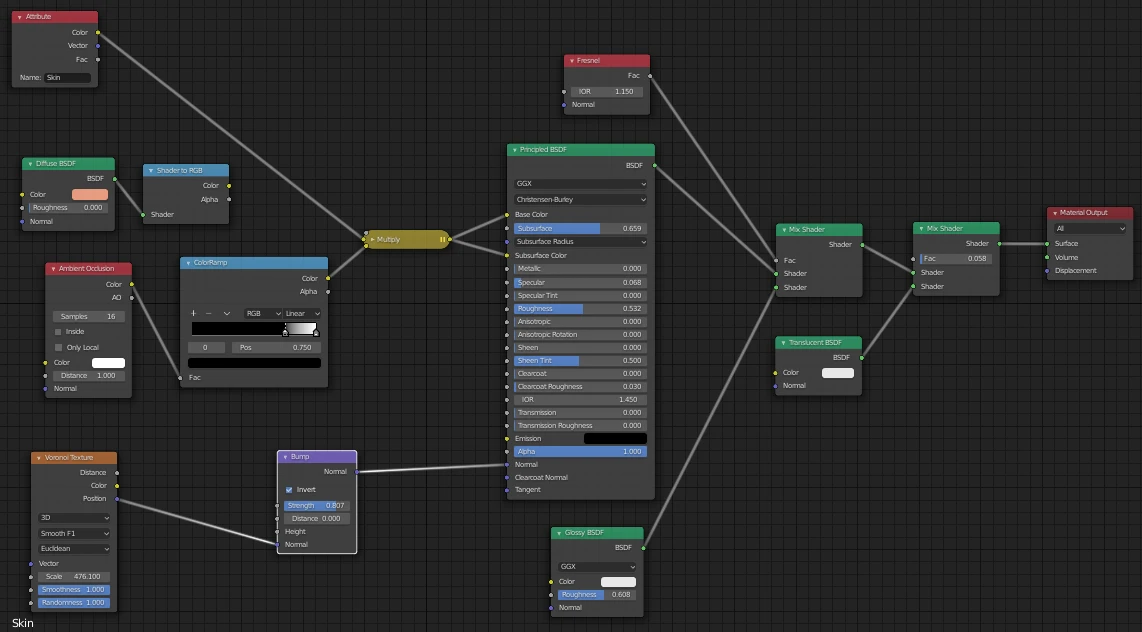Click the Attribute Color output socket
This screenshot has width=1142, height=632.
click(98, 32)
